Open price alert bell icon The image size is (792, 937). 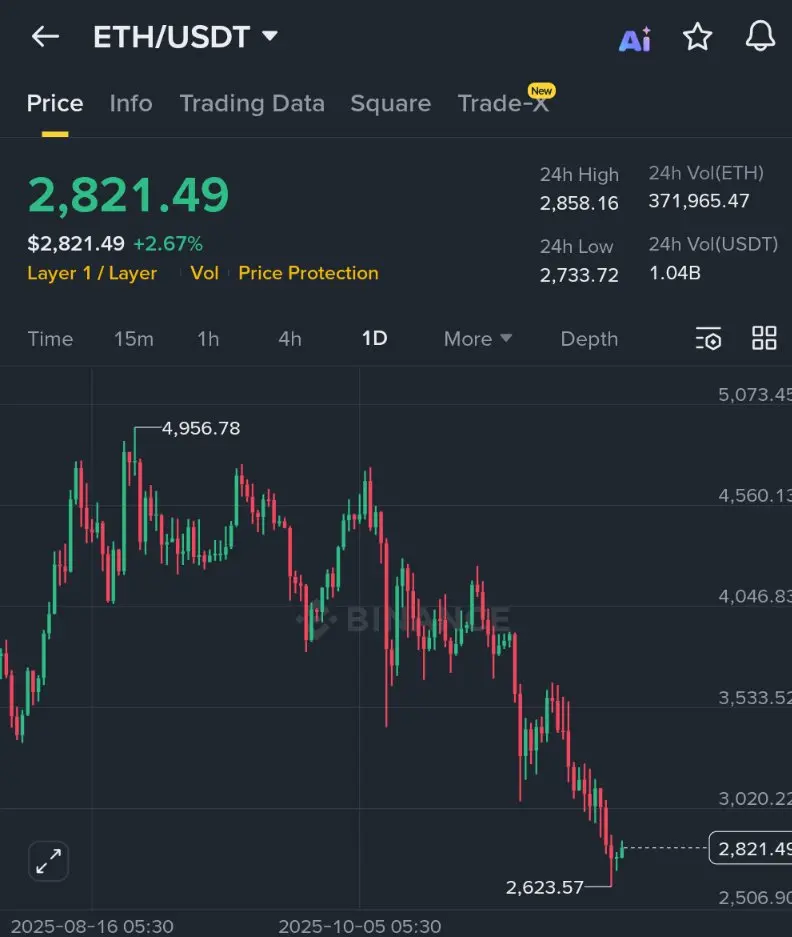point(761,37)
